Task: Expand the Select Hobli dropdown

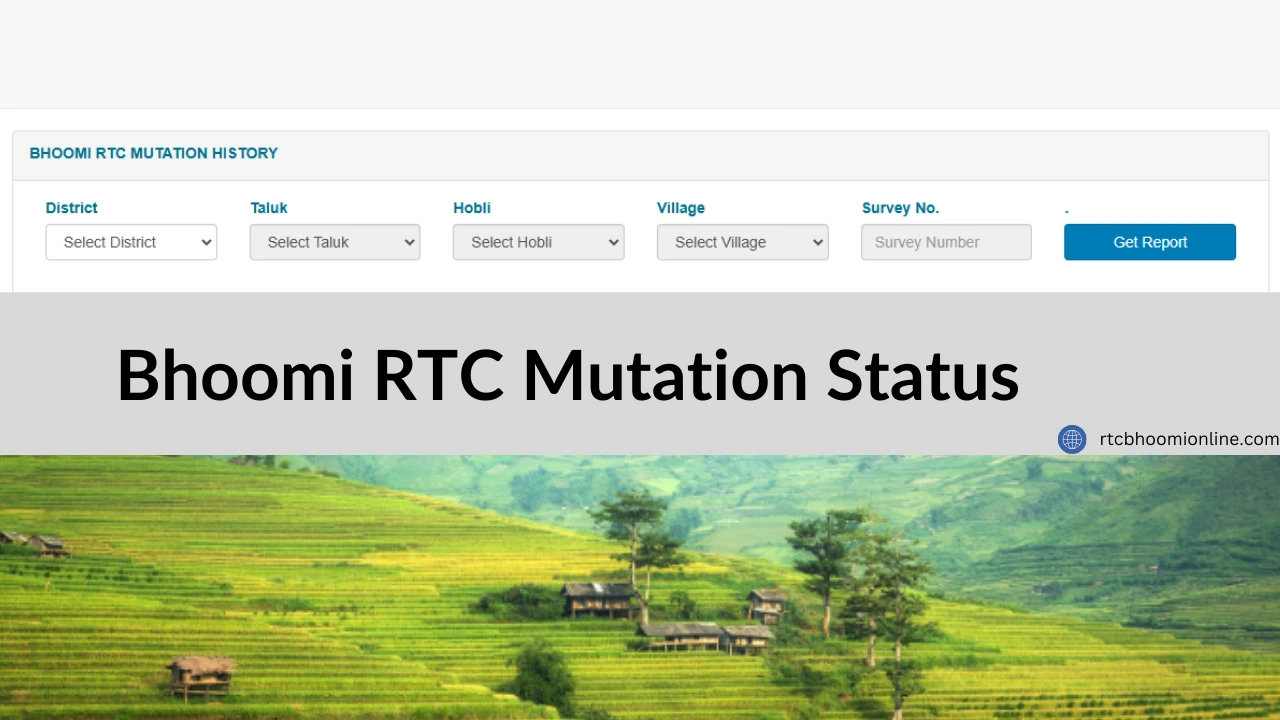Action: 539,242
